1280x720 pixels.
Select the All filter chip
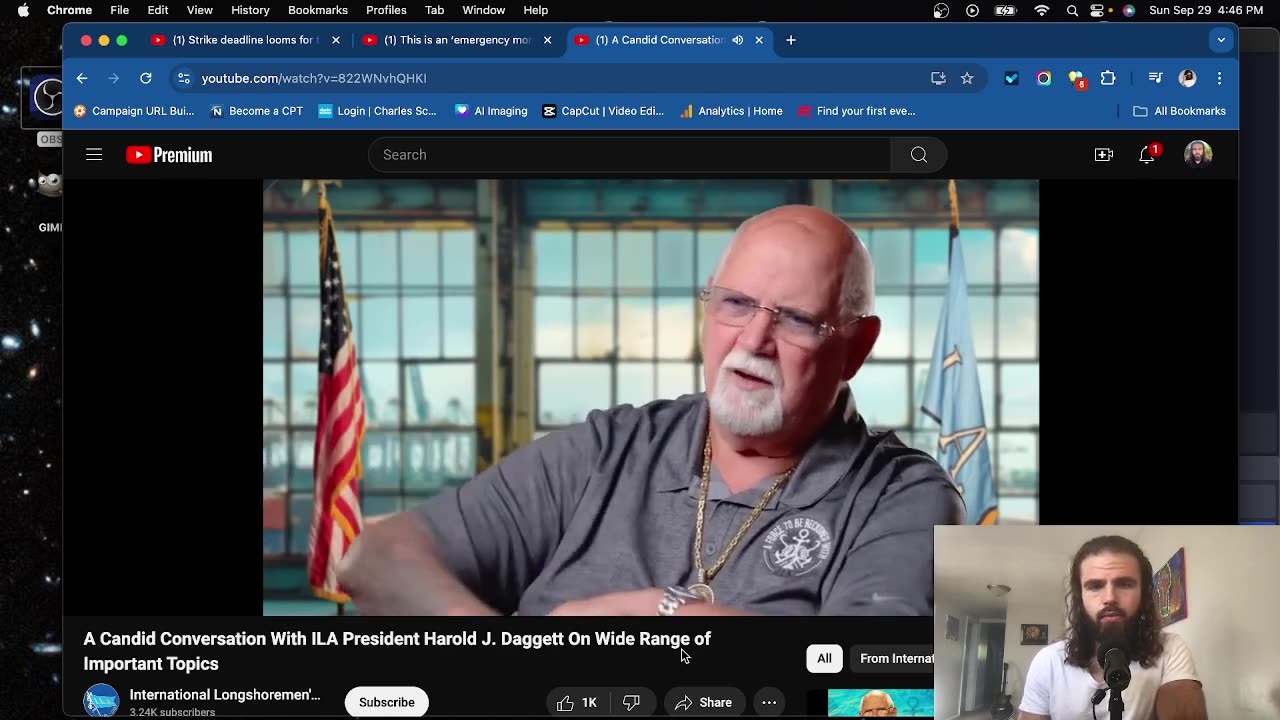824,658
